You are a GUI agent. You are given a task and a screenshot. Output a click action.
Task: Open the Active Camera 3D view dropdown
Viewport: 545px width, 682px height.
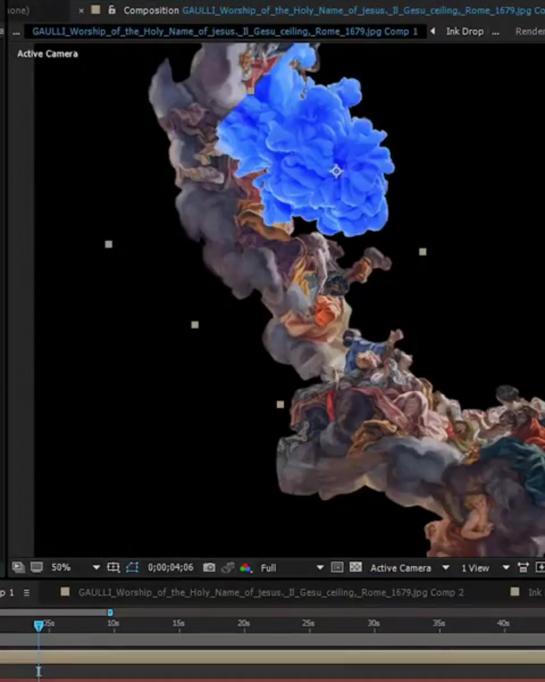click(409, 568)
